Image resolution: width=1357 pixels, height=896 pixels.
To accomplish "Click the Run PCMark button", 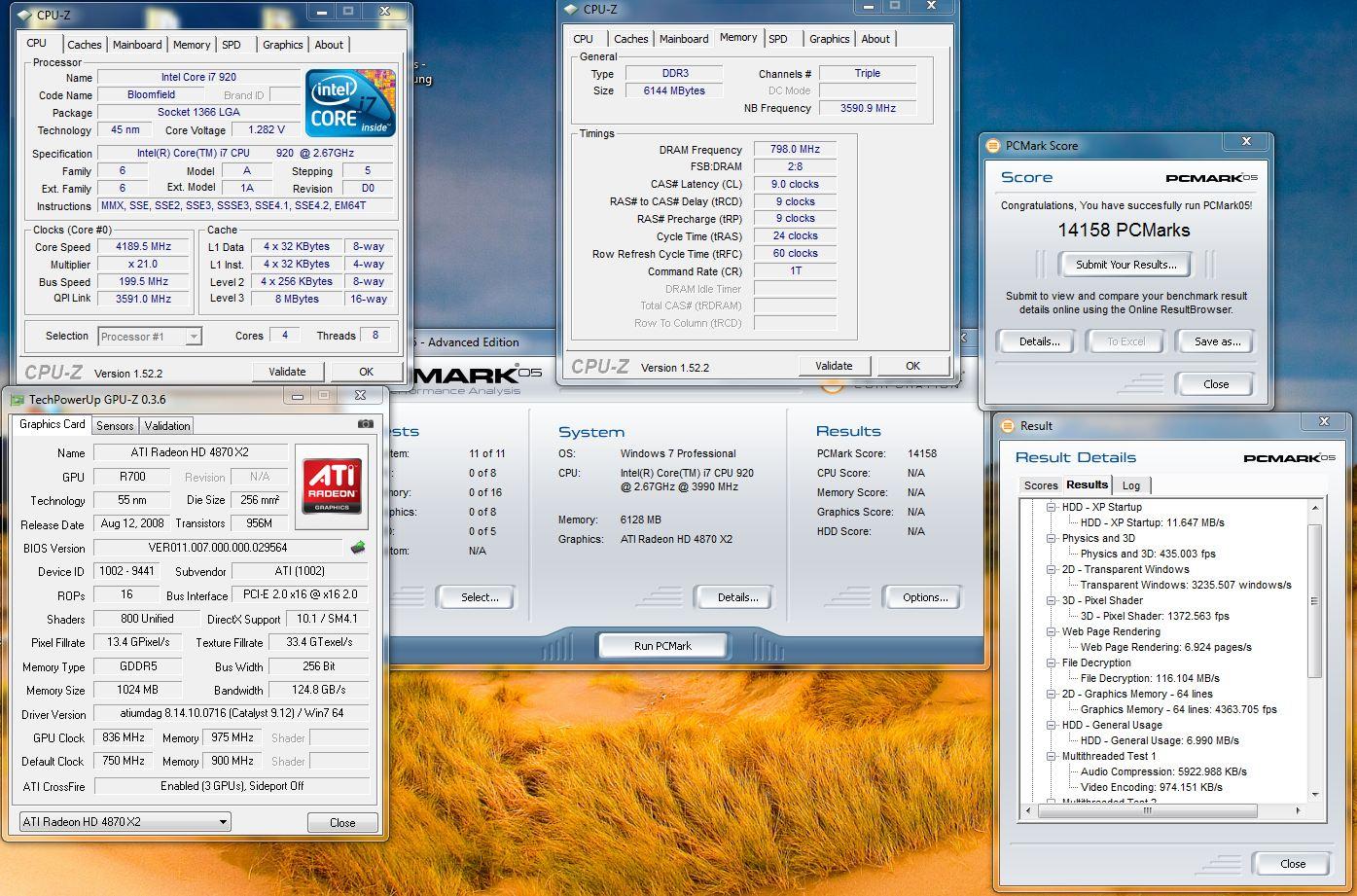I will [662, 646].
